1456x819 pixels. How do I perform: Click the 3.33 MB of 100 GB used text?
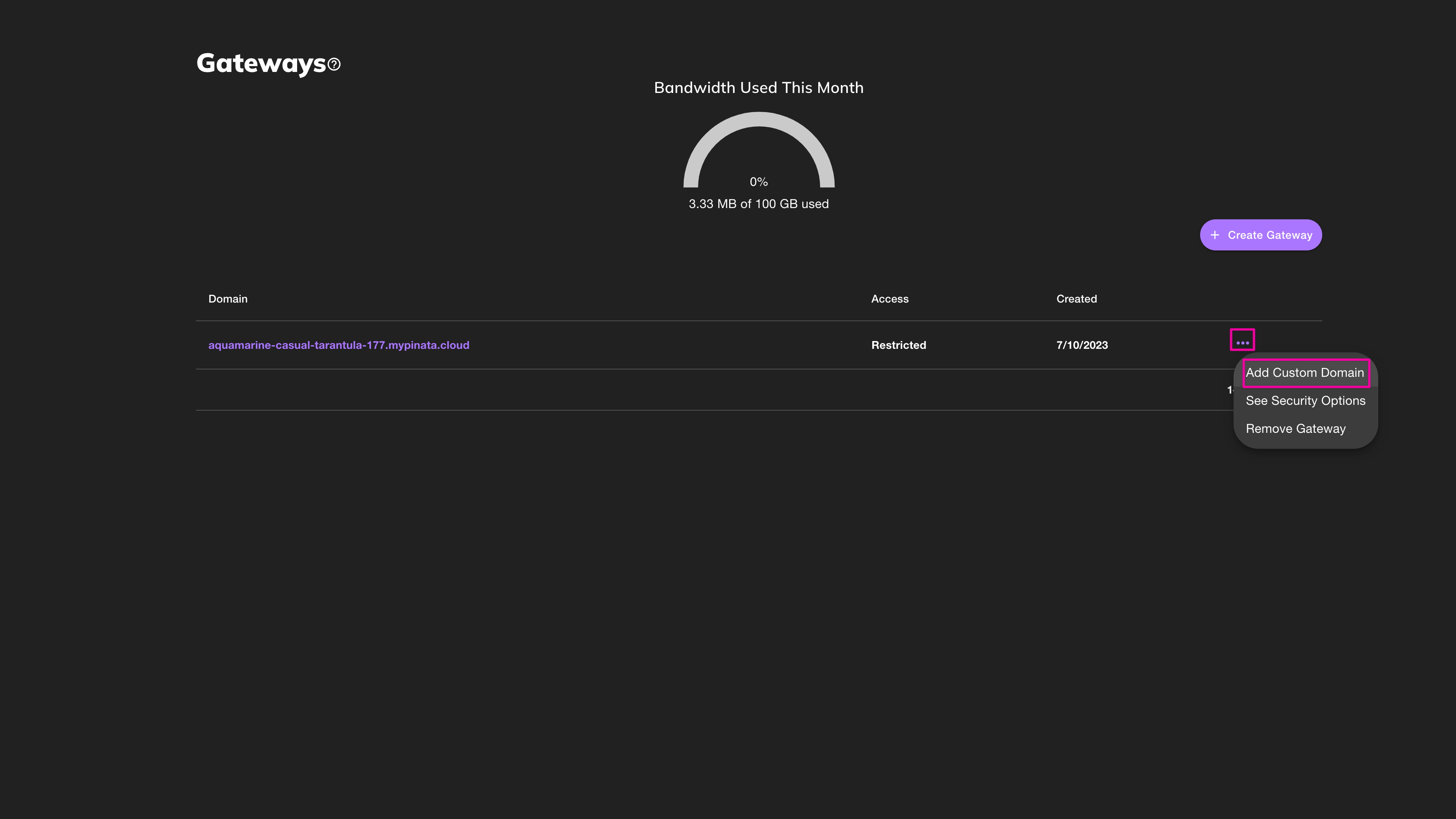pos(758,204)
